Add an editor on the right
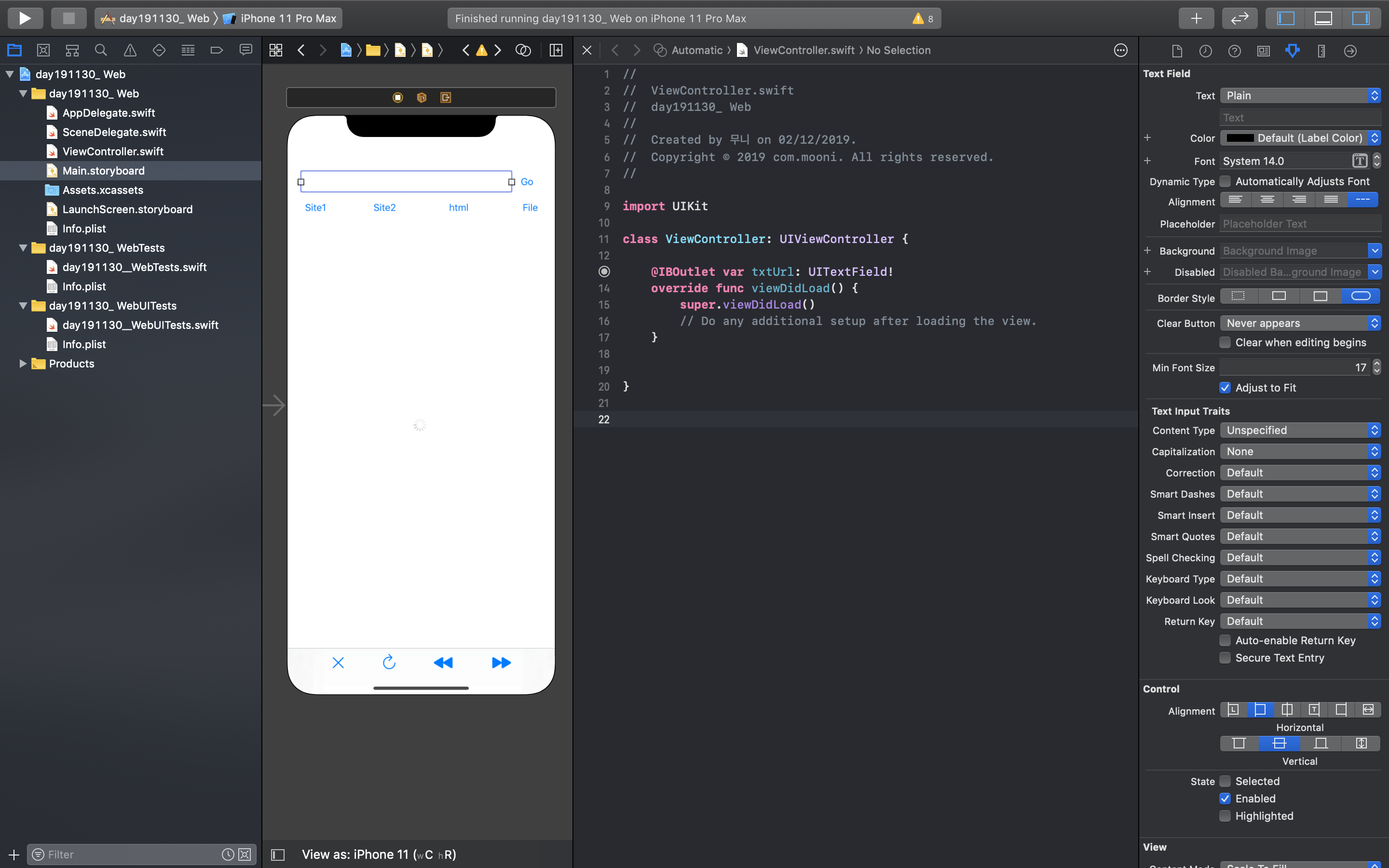This screenshot has height=868, width=1389. 556,51
